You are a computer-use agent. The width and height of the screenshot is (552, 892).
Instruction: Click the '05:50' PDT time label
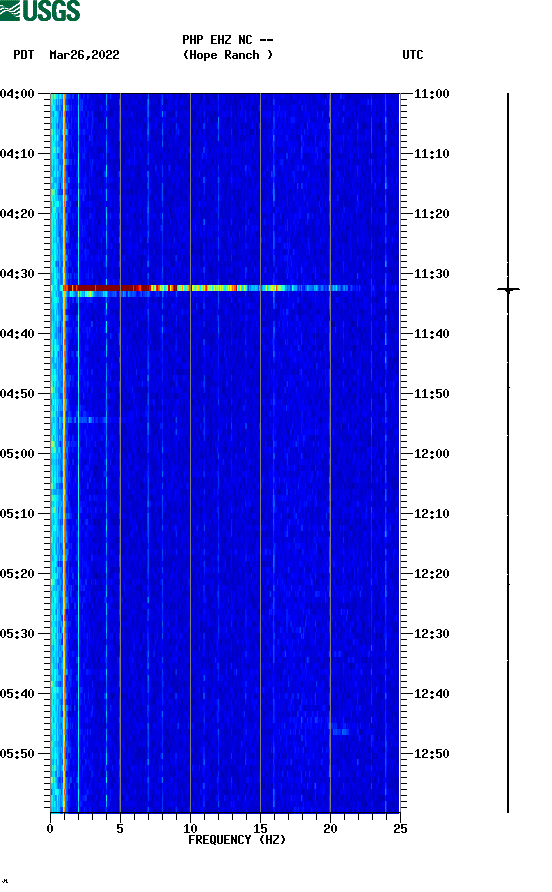tap(17, 754)
